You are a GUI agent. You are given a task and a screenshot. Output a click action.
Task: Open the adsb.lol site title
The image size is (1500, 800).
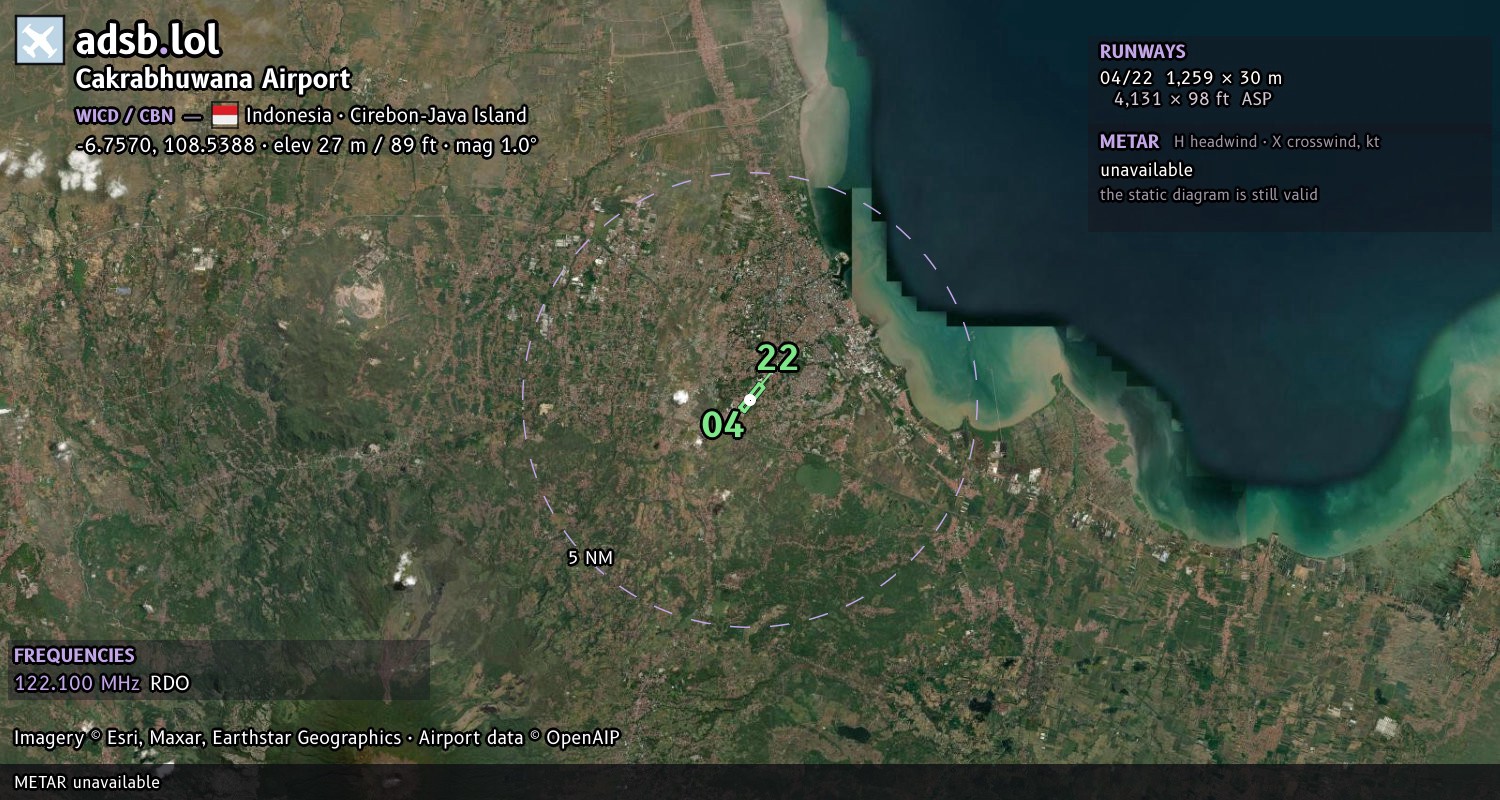pyautogui.click(x=148, y=41)
